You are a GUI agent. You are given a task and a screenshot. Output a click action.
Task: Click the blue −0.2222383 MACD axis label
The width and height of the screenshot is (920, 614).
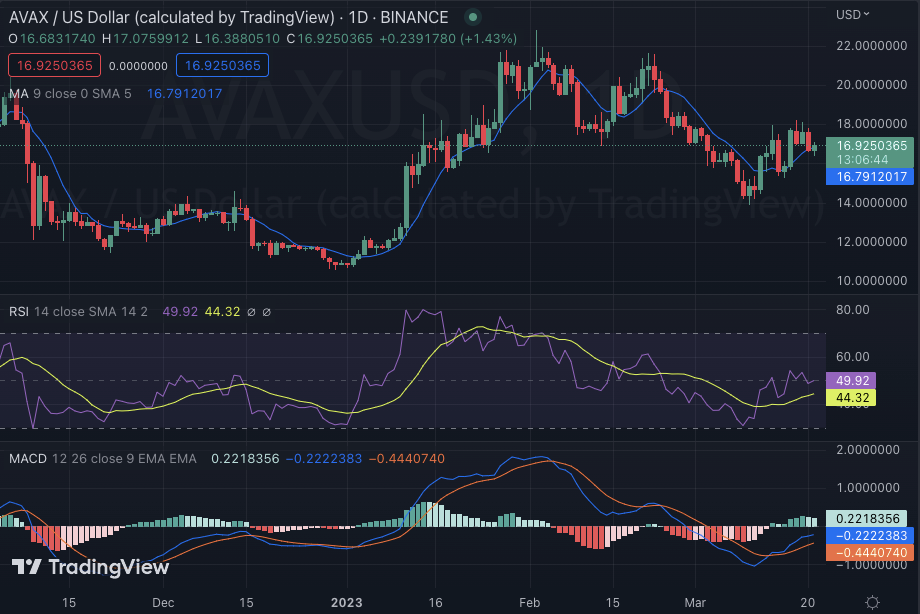point(870,535)
